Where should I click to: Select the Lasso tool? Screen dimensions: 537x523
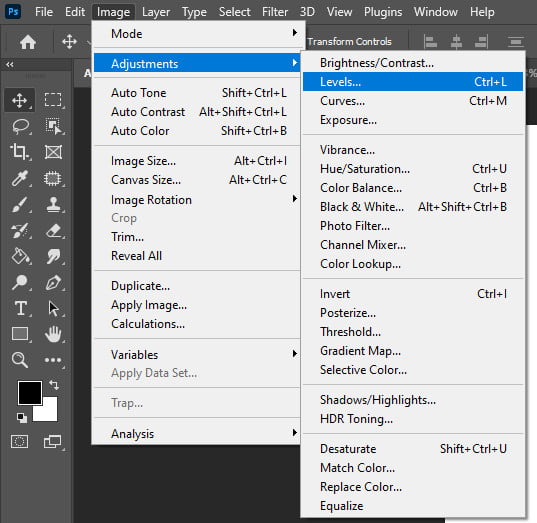(x=20, y=126)
